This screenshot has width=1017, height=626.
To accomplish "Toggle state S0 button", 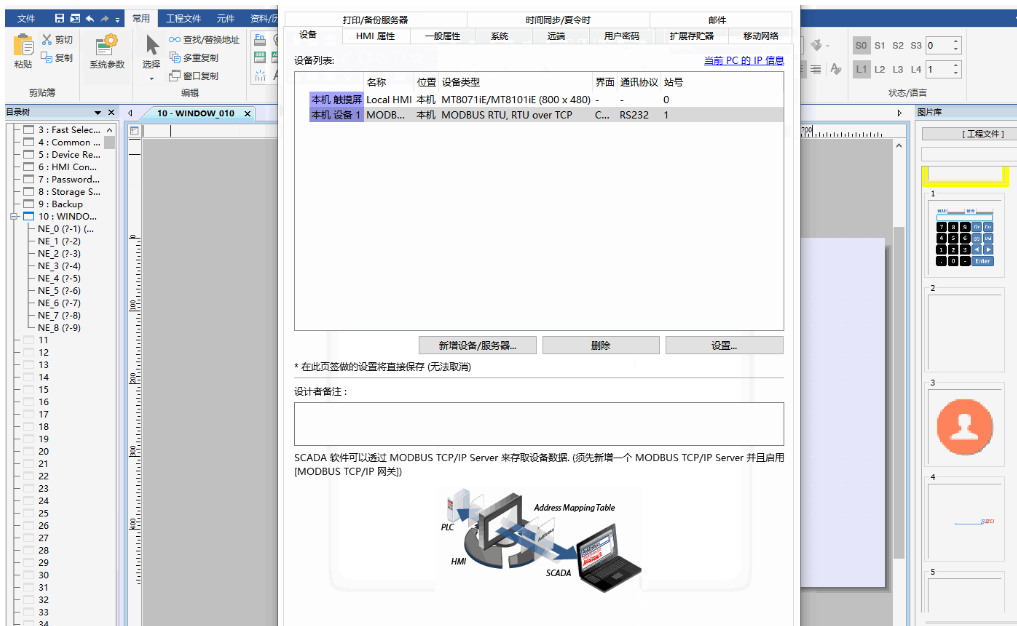I will 861,45.
